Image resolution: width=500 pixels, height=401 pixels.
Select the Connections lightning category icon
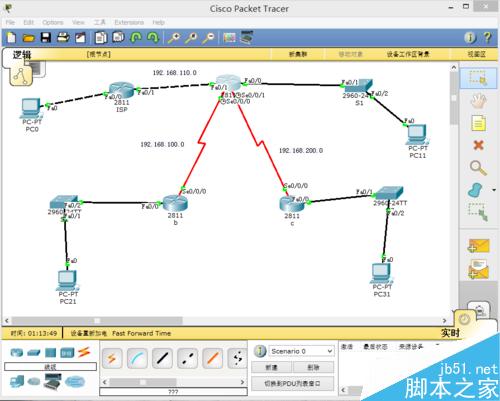[x=84, y=352]
